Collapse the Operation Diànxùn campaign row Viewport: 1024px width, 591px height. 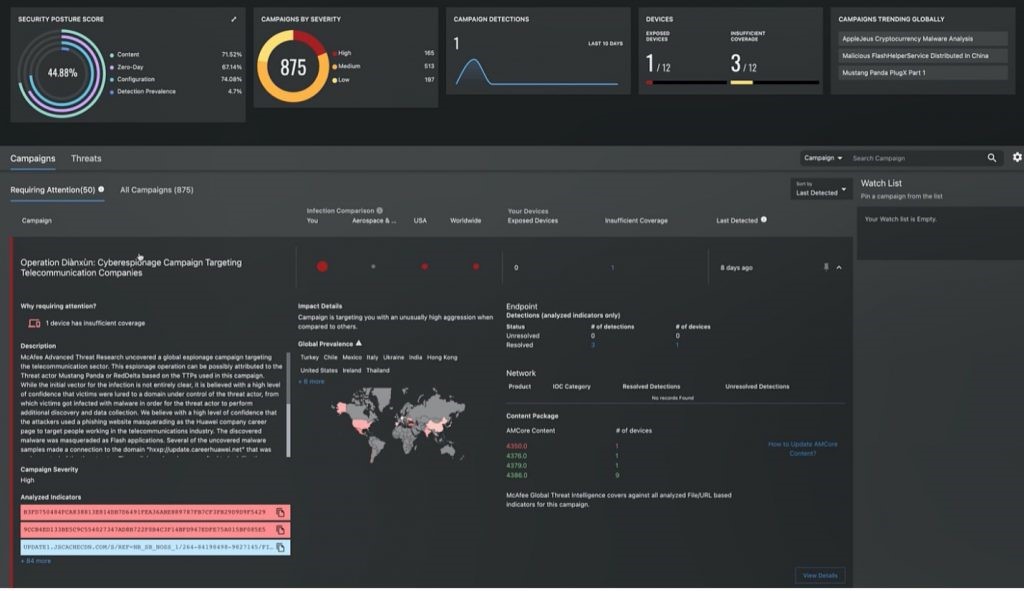tap(839, 267)
